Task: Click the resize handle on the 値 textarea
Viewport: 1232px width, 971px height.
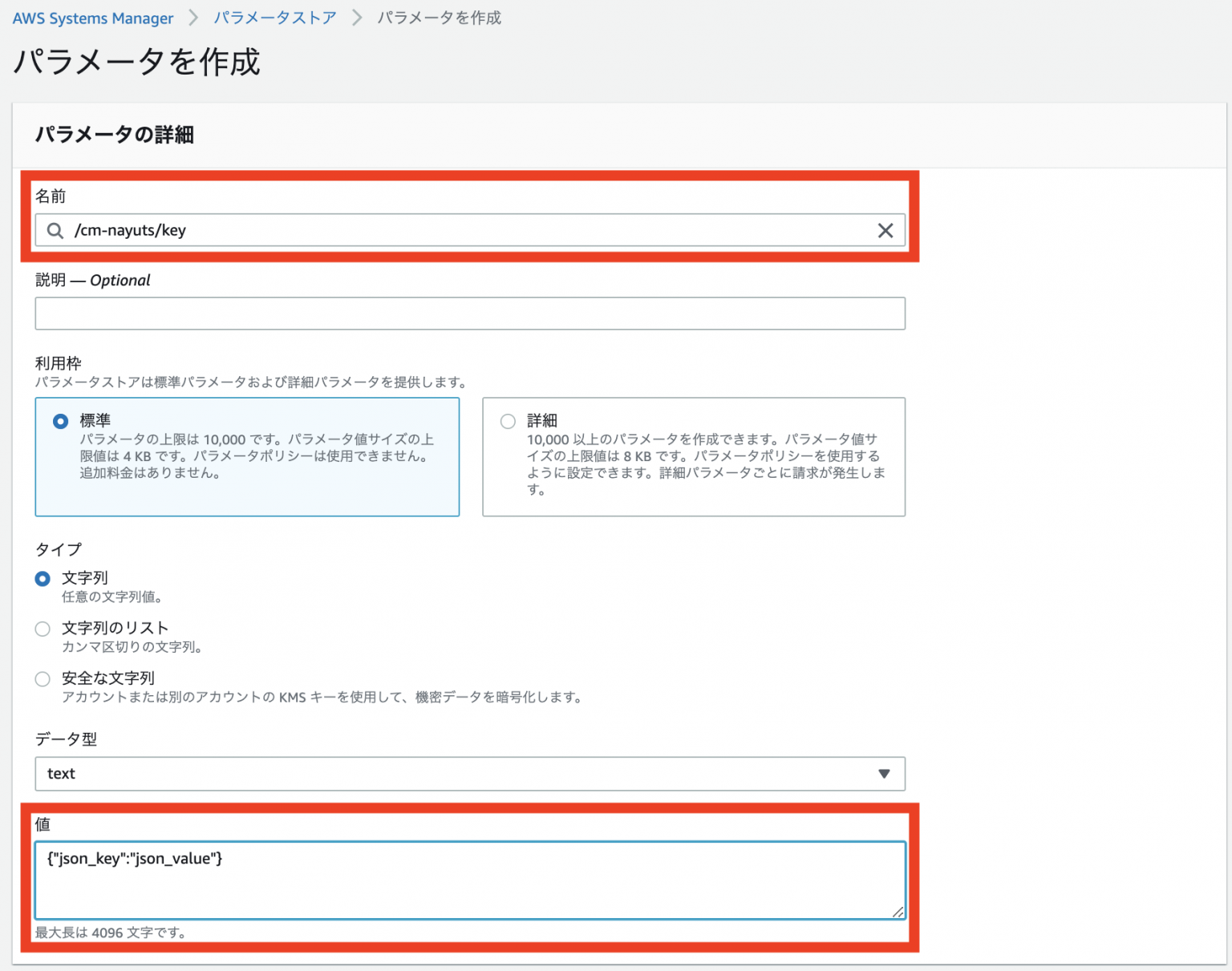Action: (x=898, y=912)
